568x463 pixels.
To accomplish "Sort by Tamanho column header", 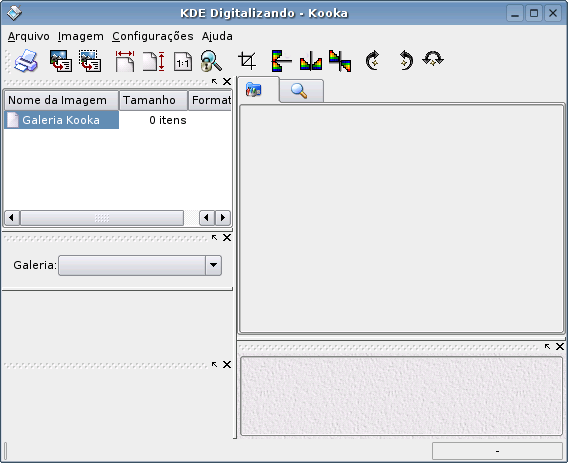I will click(x=153, y=100).
